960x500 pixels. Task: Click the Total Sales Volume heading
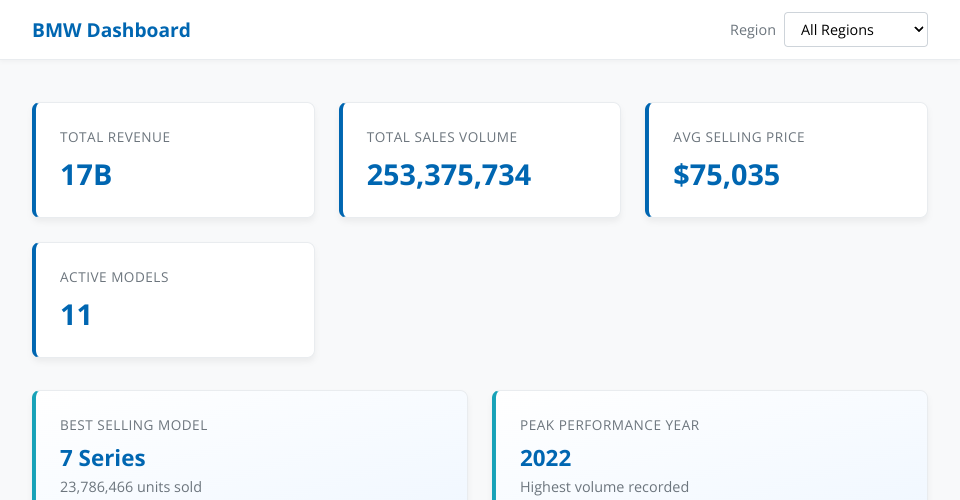tap(441, 137)
